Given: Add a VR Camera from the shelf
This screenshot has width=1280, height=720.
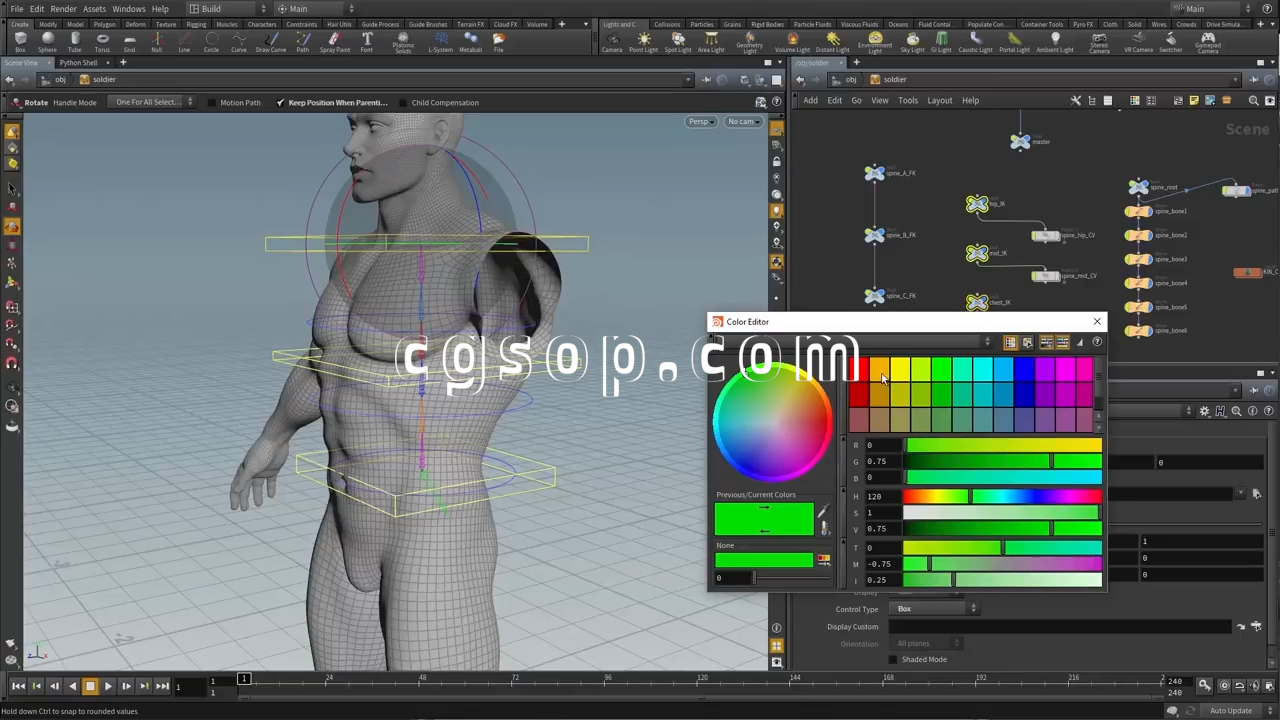Looking at the screenshot, I should (1138, 42).
